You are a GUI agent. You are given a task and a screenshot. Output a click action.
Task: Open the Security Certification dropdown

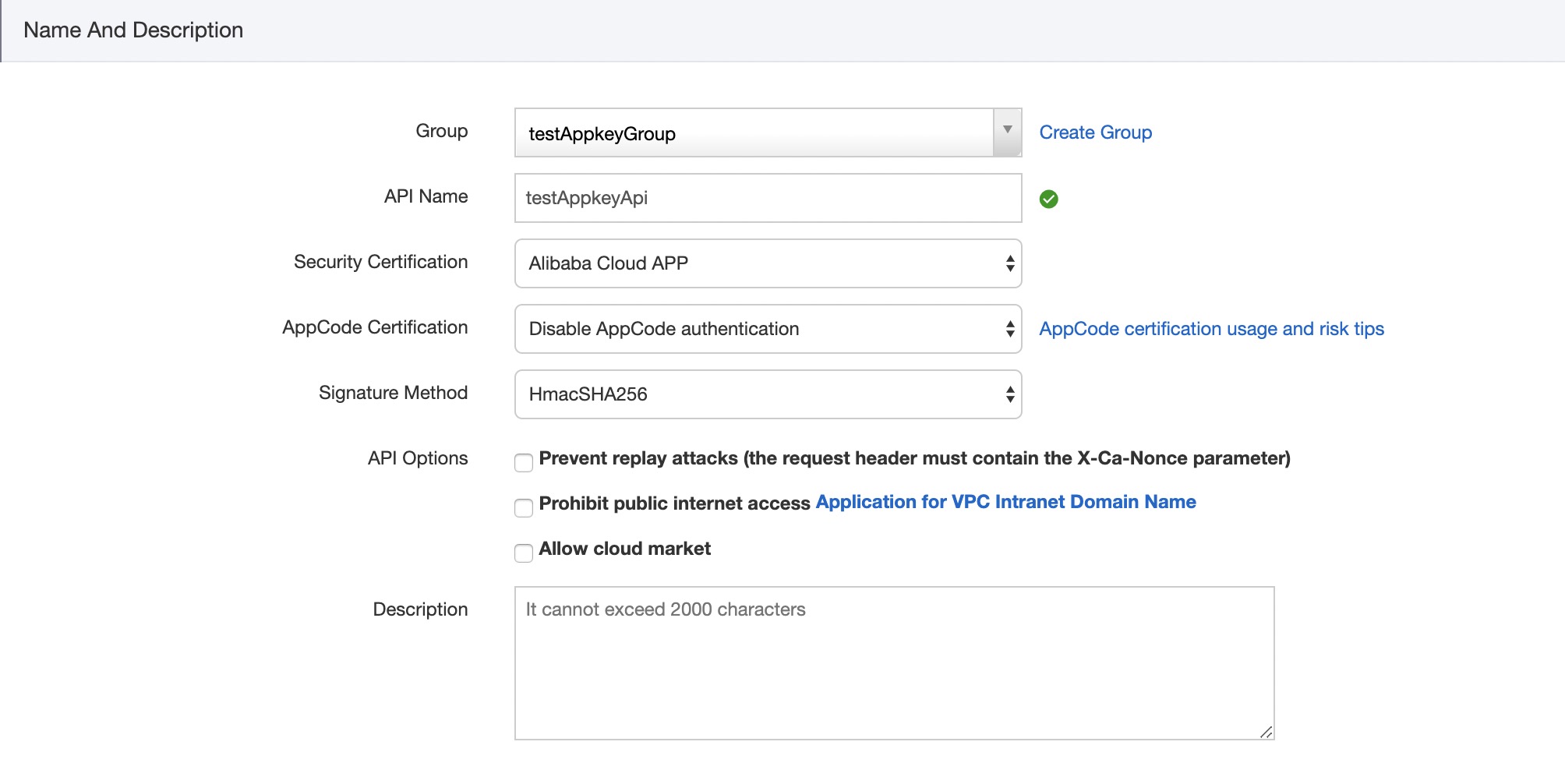(768, 263)
